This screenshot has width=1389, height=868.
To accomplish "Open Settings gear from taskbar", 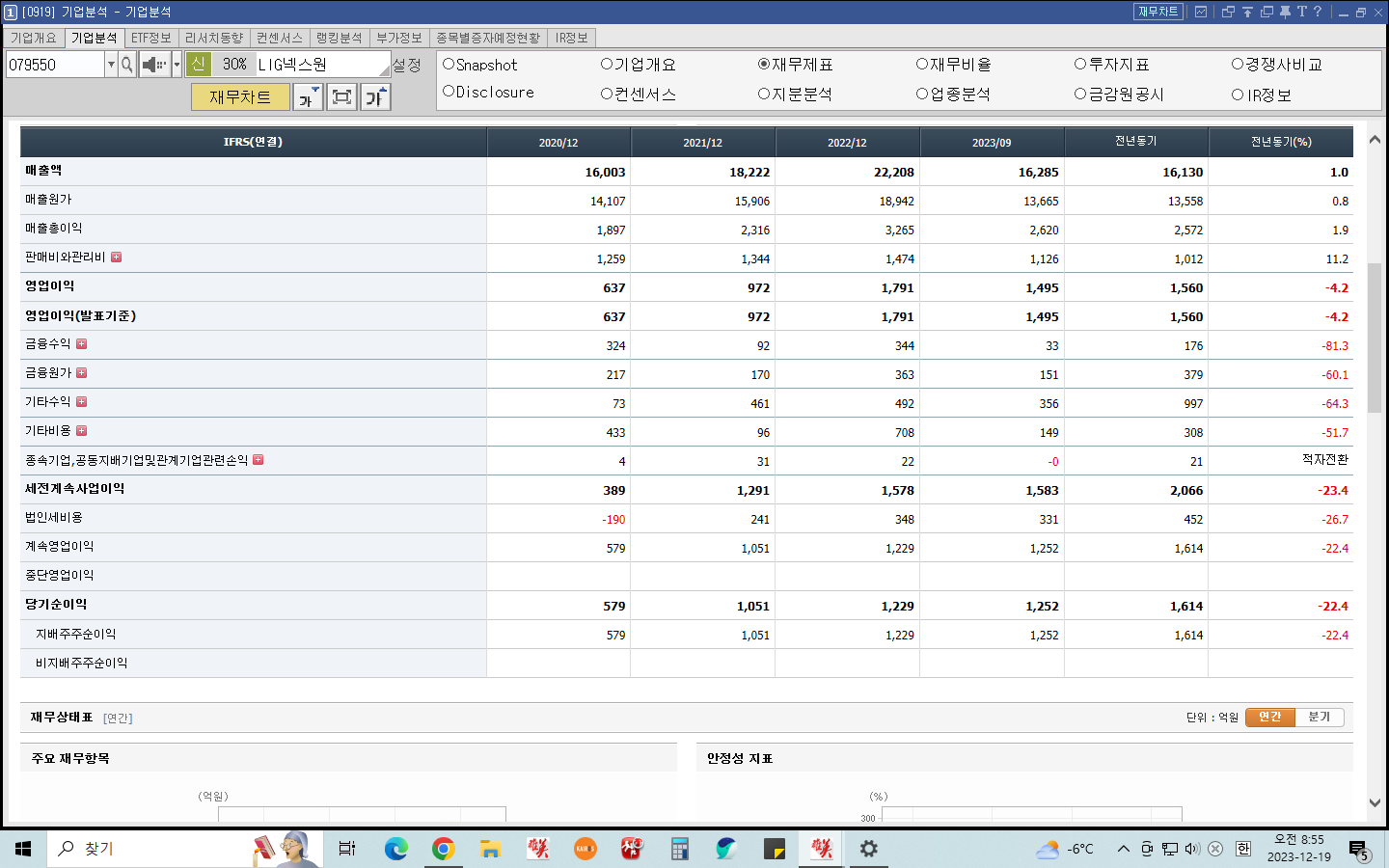I will (868, 849).
